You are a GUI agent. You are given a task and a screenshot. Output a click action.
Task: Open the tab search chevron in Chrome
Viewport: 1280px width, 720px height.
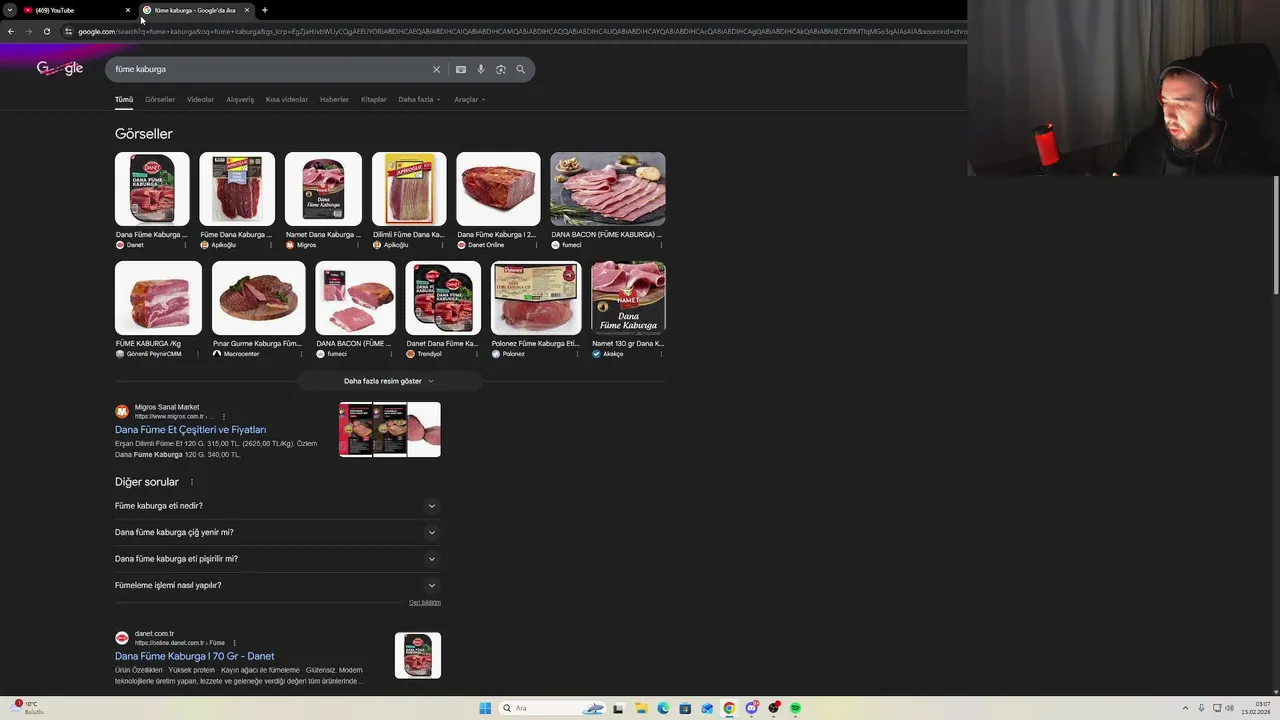[9, 10]
